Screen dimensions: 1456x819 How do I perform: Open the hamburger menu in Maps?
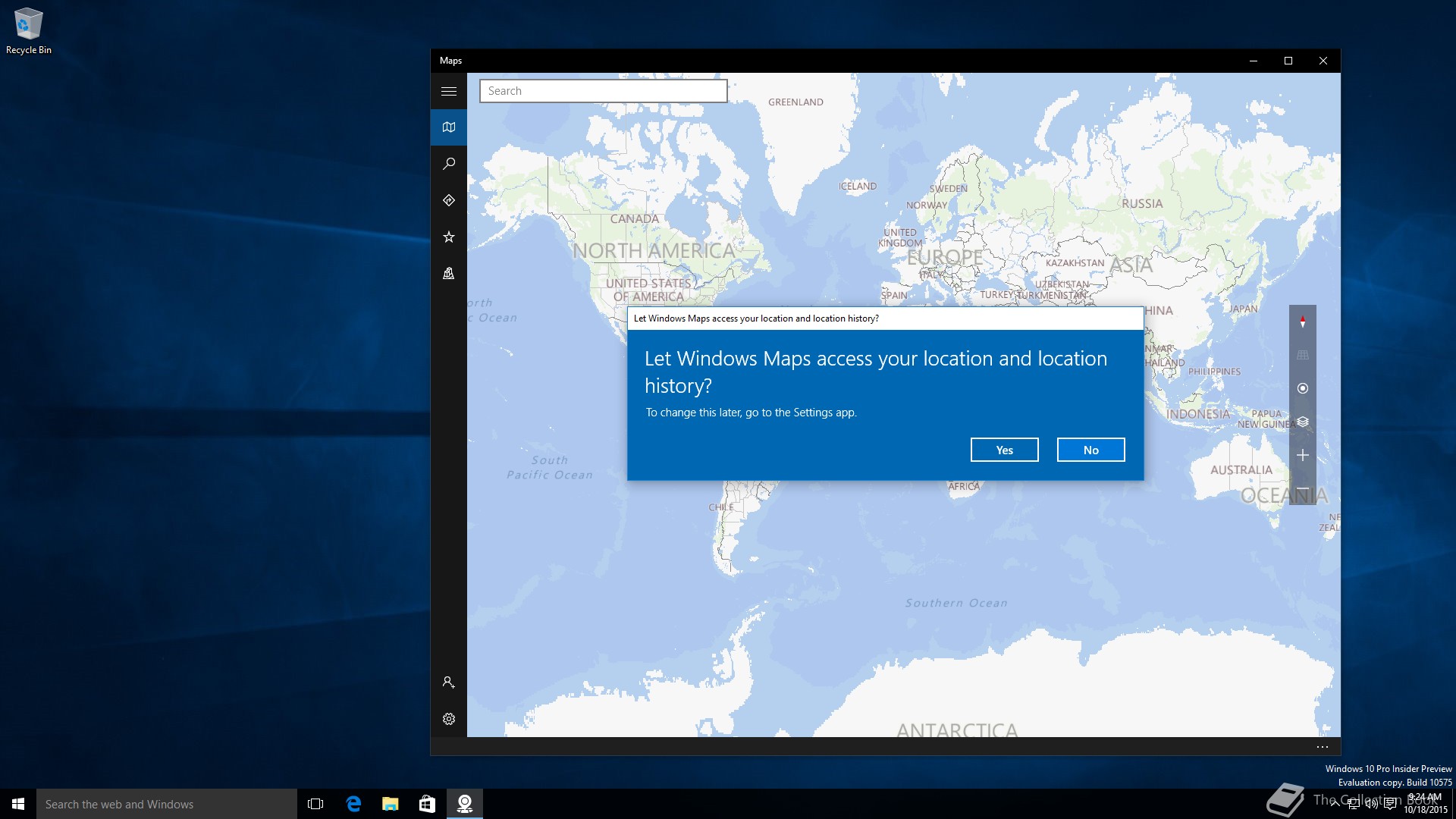(449, 91)
